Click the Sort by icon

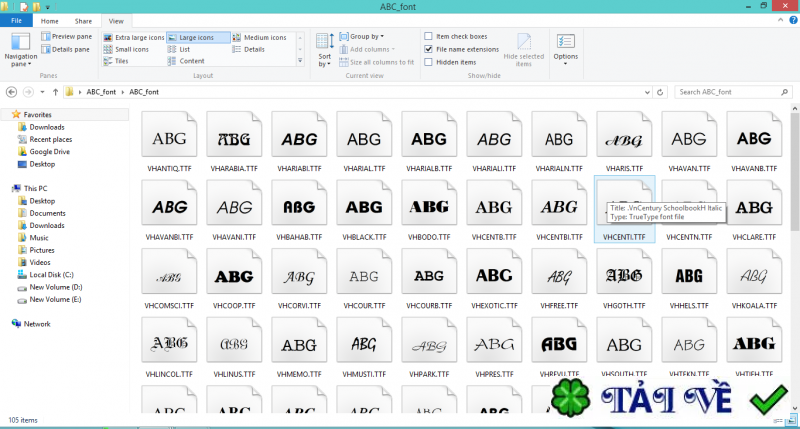pyautogui.click(x=325, y=48)
